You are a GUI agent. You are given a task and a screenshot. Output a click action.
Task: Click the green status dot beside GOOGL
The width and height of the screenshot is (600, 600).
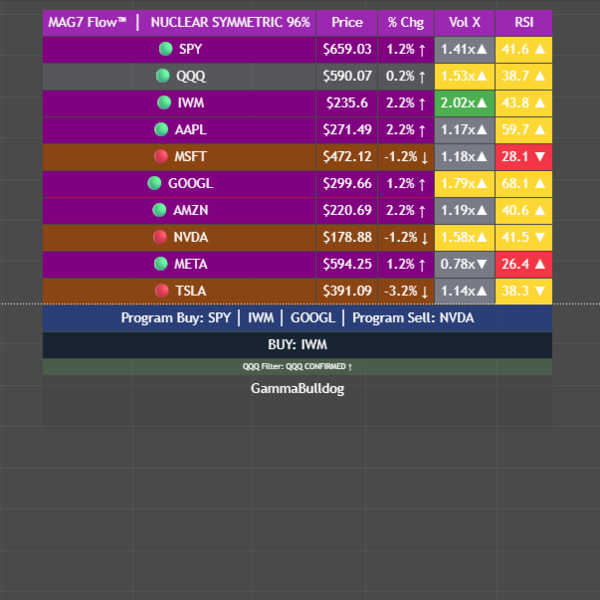coord(155,183)
